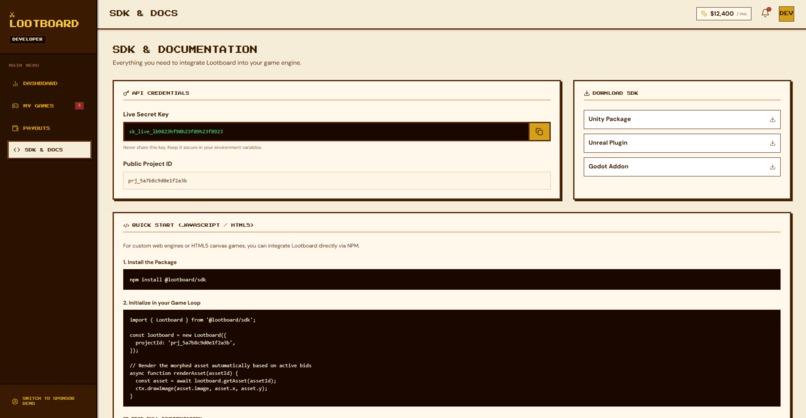The height and width of the screenshot is (418, 806).
Task: Click the Public Project ID field
Action: point(337,181)
